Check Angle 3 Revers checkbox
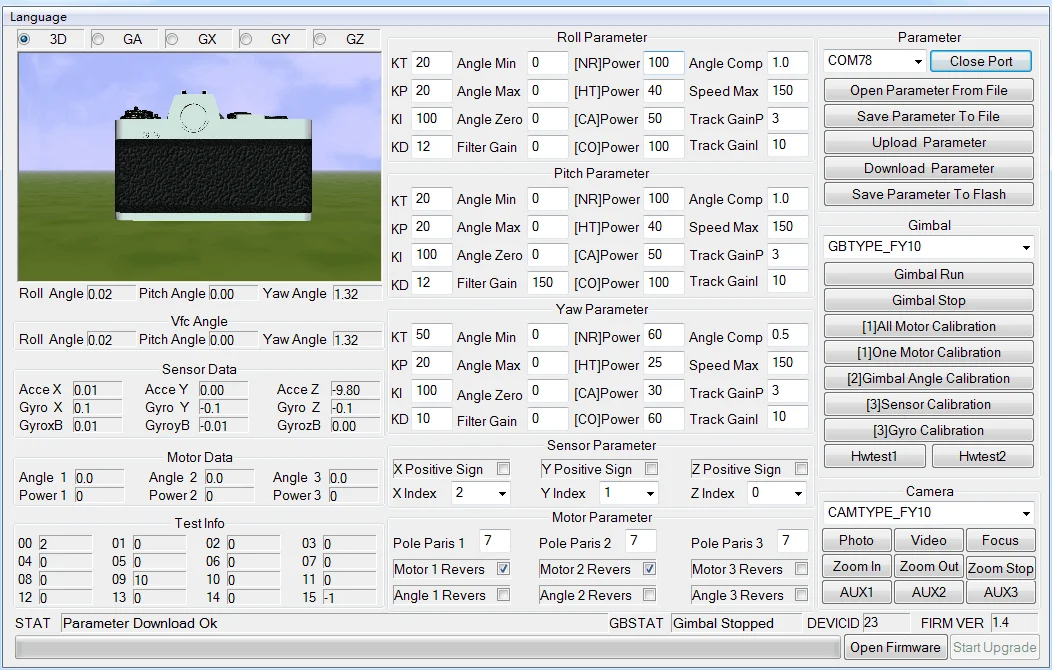1052x670 pixels. tap(800, 594)
